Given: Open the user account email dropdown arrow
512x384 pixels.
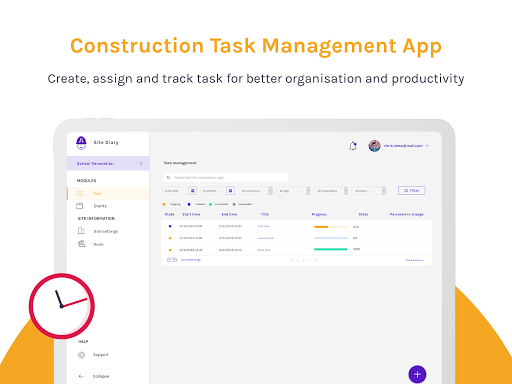Looking at the screenshot, I should [427, 146].
